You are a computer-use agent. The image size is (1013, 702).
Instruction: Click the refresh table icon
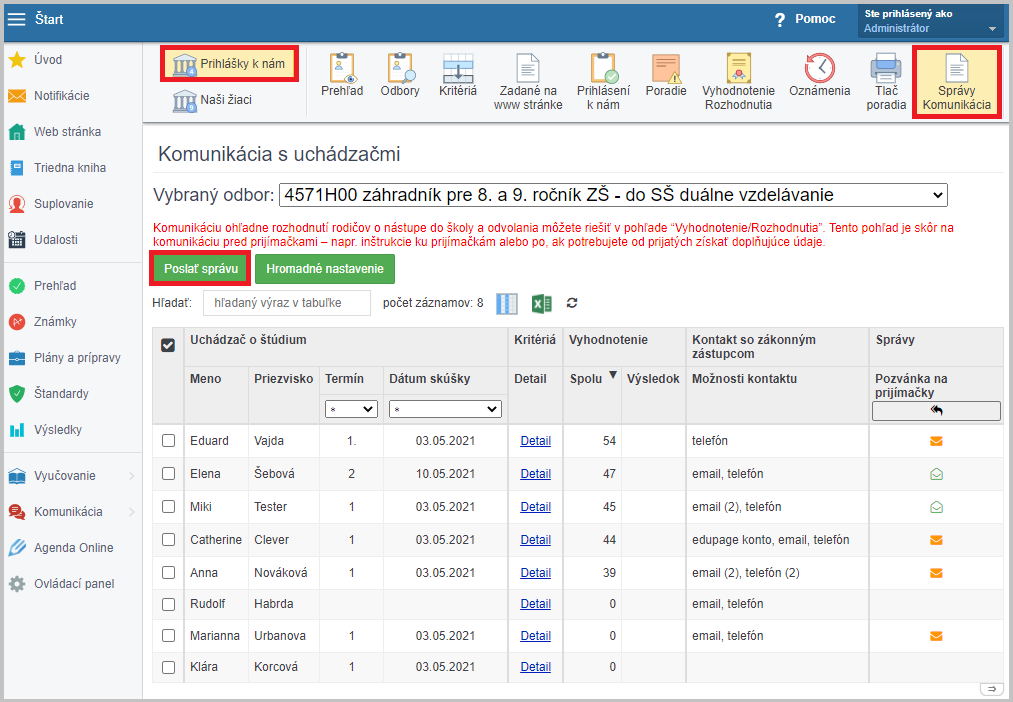click(572, 303)
